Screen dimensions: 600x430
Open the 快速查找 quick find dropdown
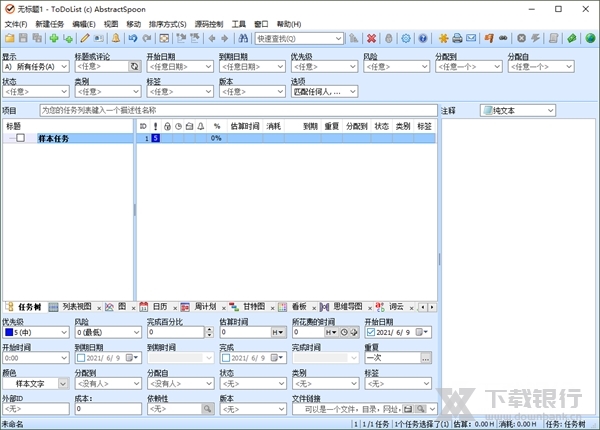[338, 38]
